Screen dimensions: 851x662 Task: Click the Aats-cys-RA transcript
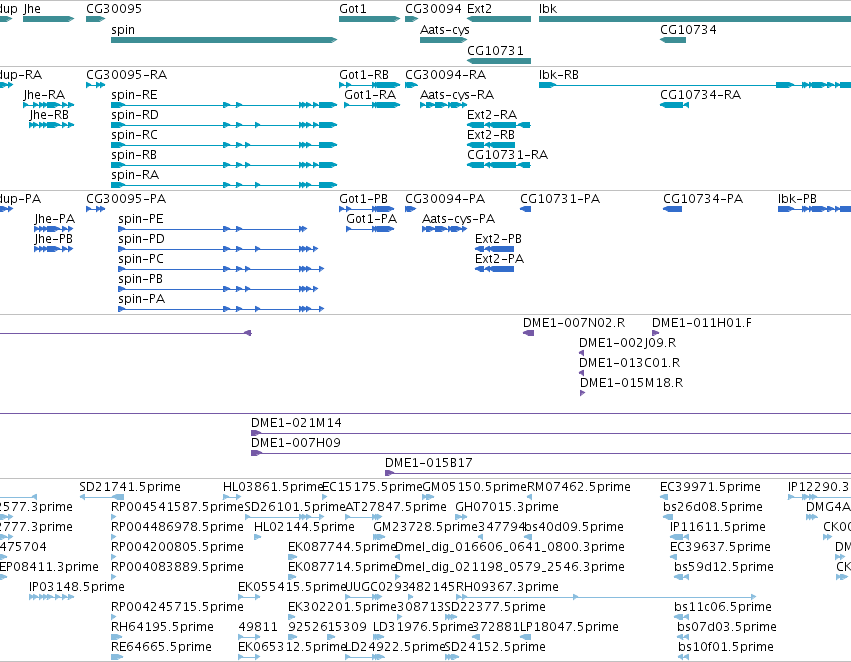(443, 105)
